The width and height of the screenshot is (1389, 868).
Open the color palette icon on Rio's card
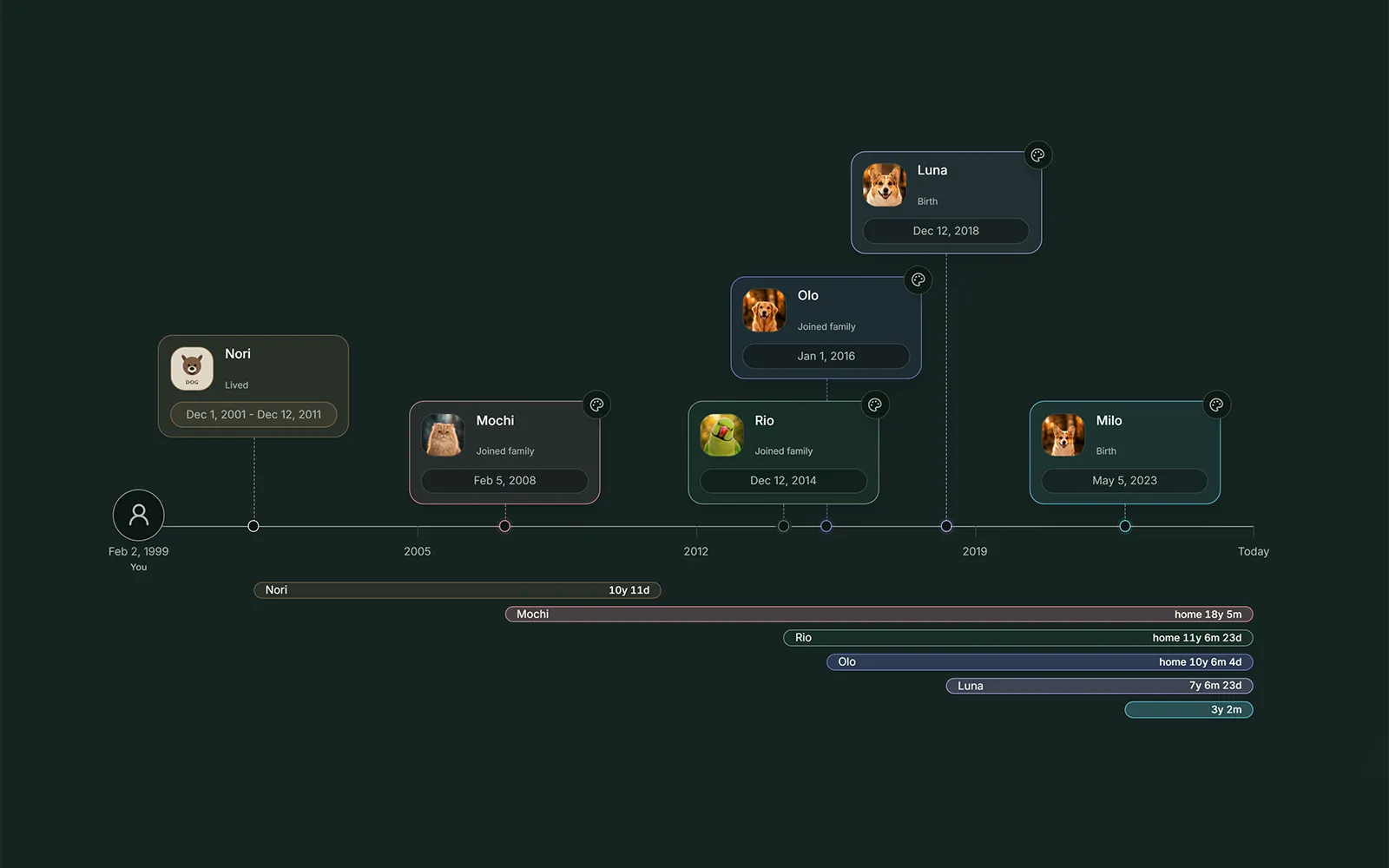[x=875, y=404]
